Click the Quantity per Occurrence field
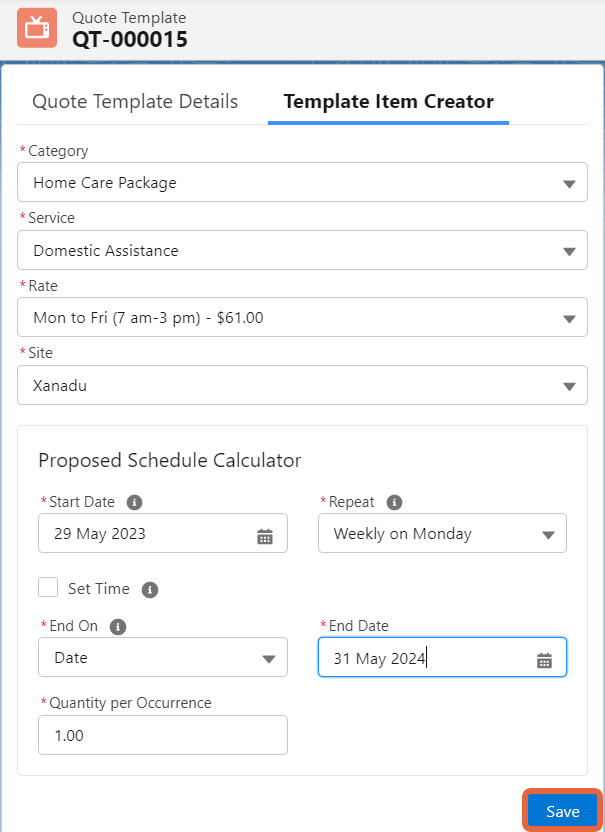The width and height of the screenshot is (605, 832). click(x=163, y=735)
